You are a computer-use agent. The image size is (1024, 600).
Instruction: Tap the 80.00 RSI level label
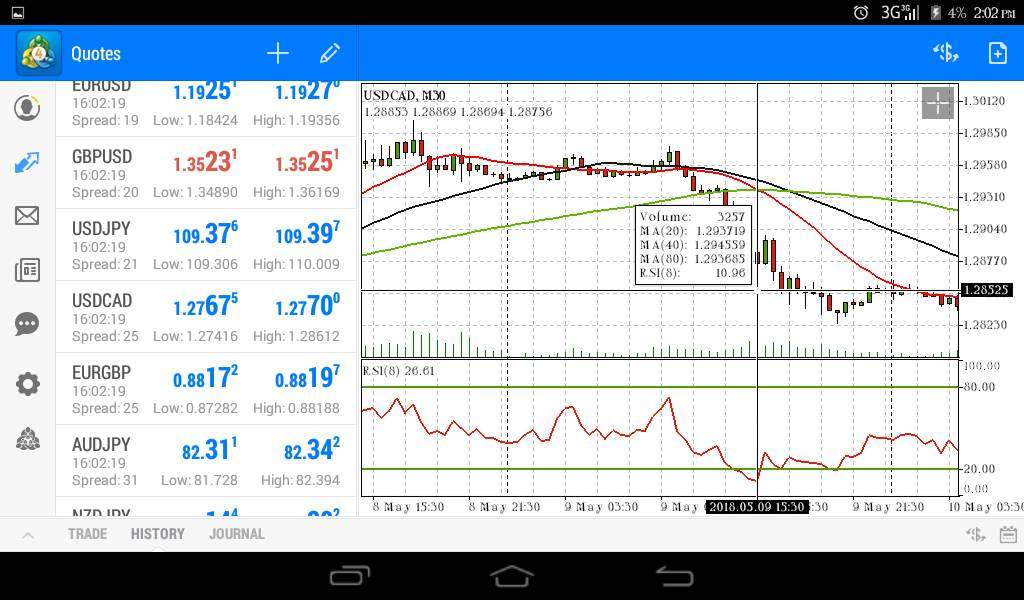[980, 387]
